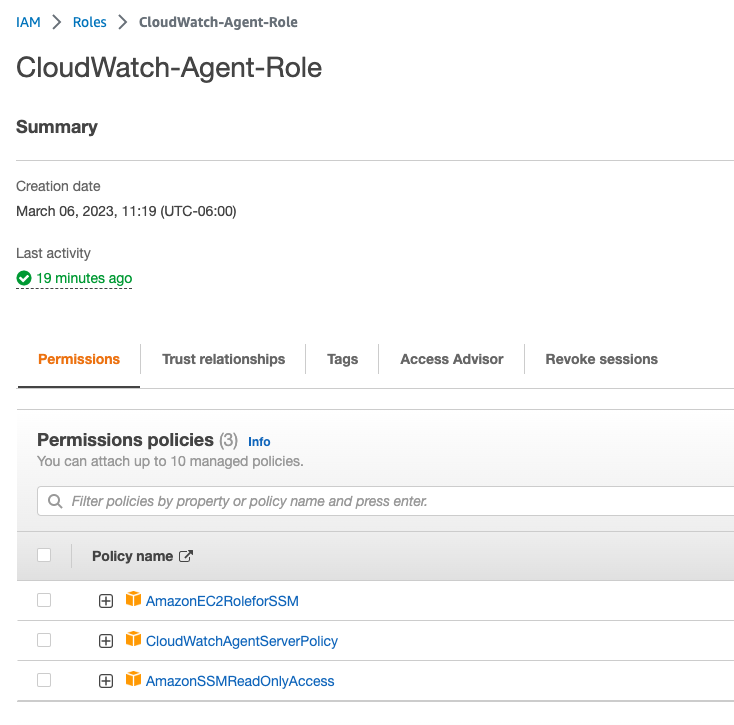Select the AmazonEC2RoleforSSM checkbox

tap(44, 600)
